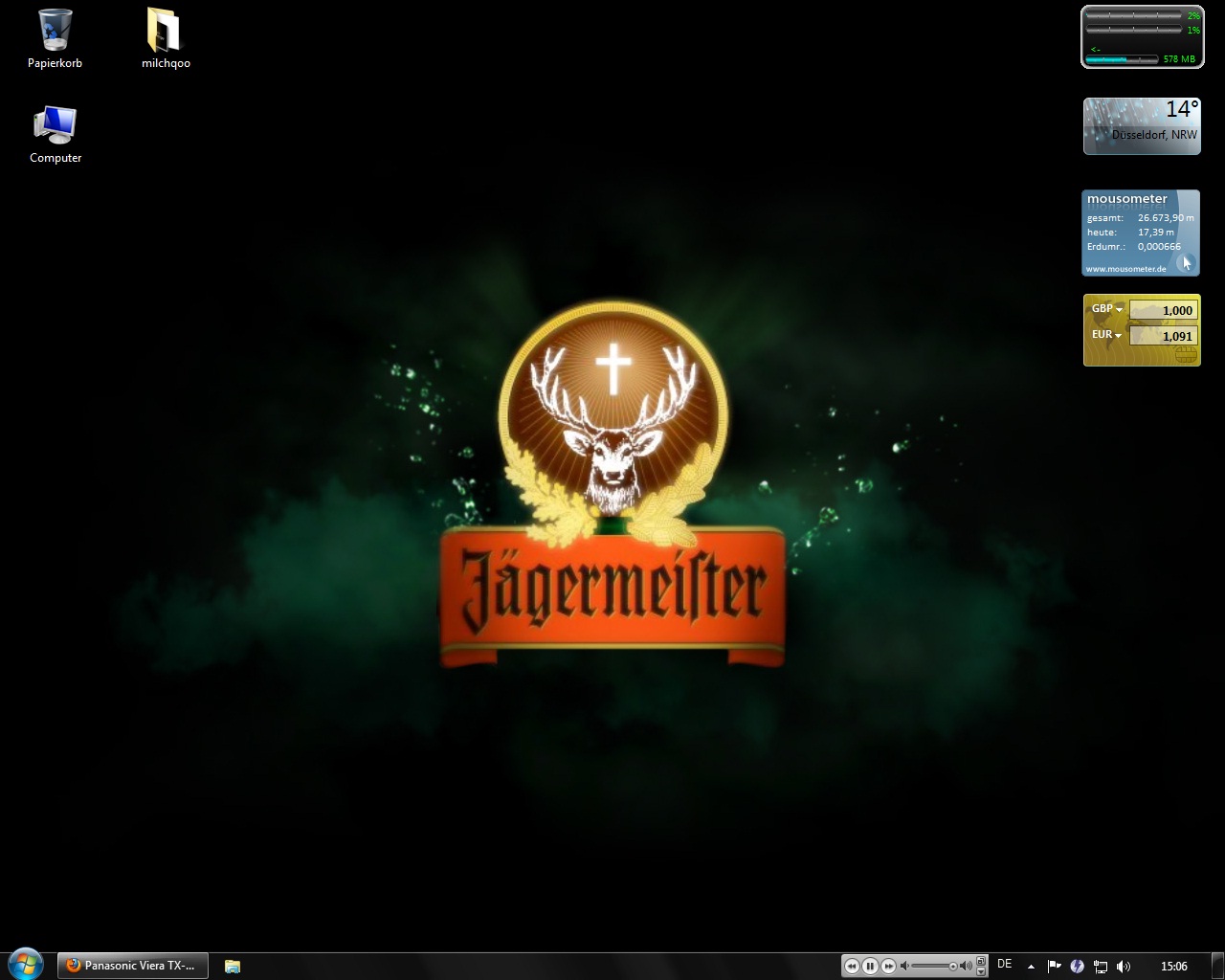Click the 14° temperature in weather gadget

[1182, 109]
